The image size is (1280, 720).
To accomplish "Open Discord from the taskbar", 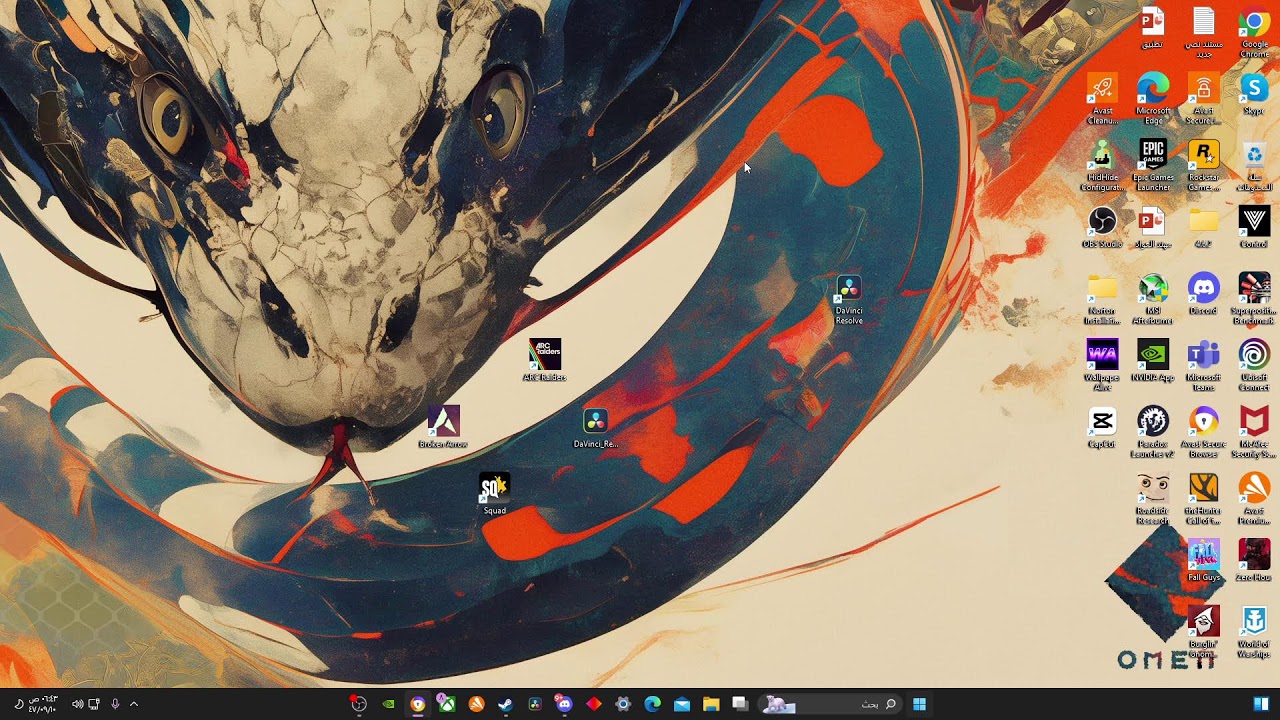I will click(564, 704).
